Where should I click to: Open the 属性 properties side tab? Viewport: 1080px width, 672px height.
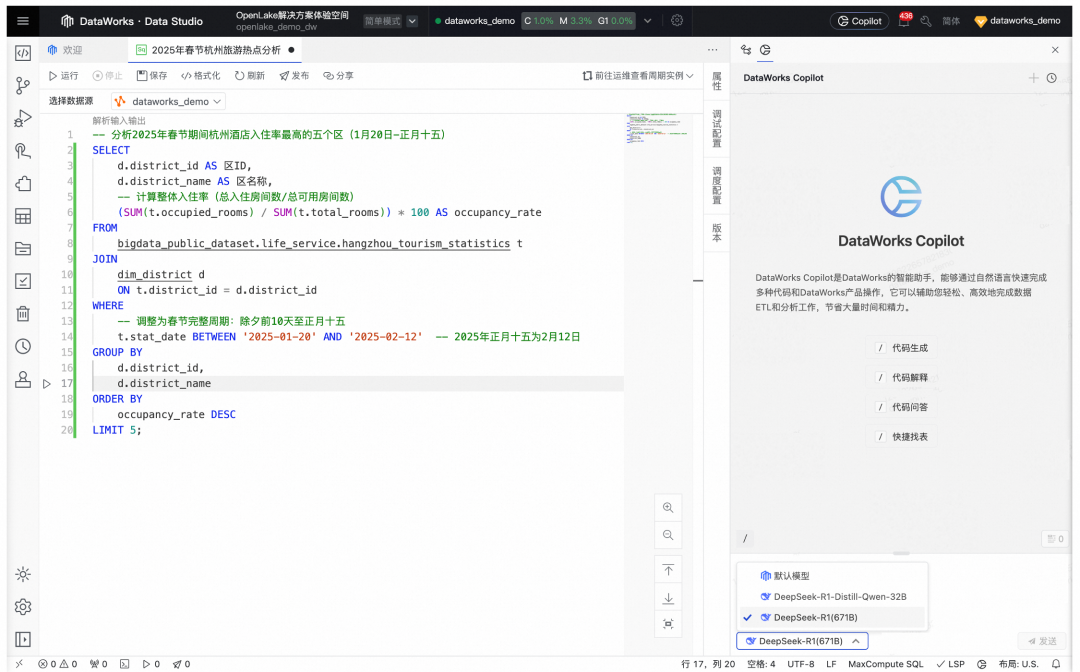716,81
